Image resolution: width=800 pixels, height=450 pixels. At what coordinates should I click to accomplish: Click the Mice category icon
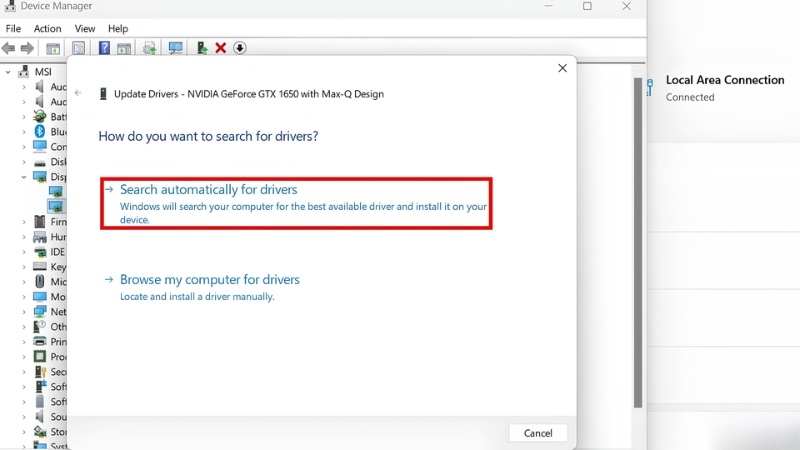click(x=40, y=281)
